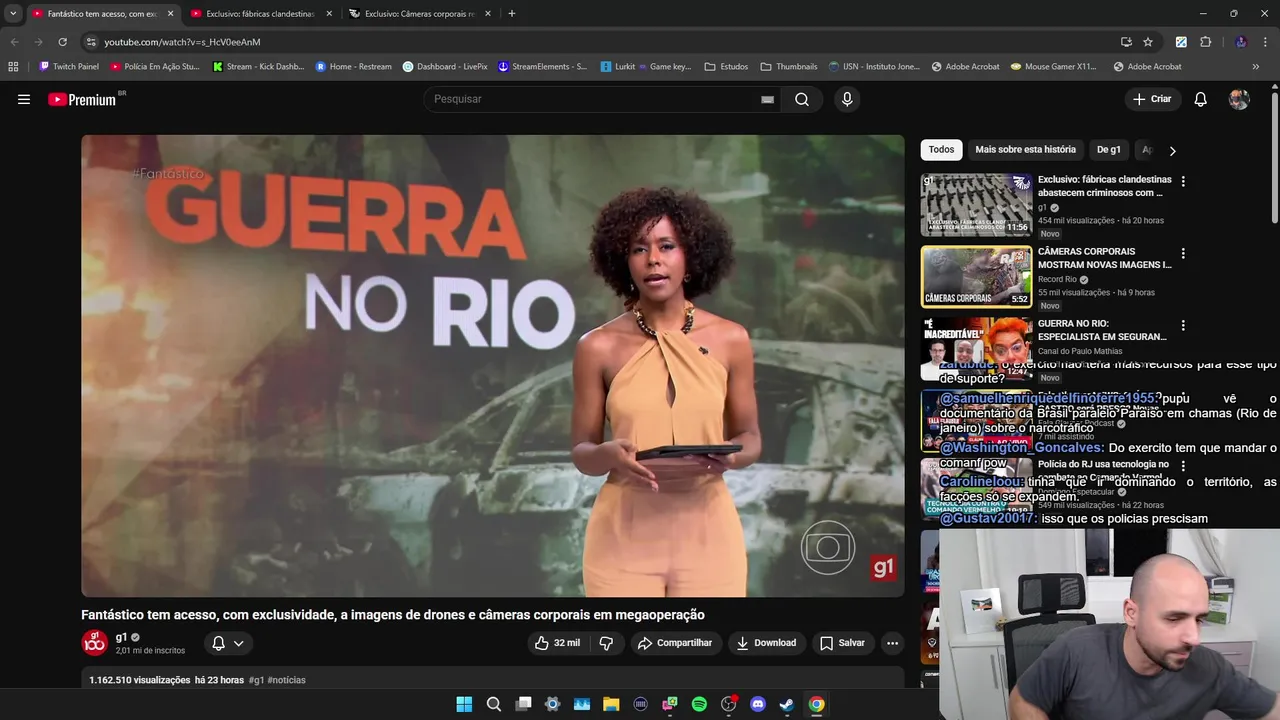The image size is (1280, 720).
Task: Open the Criar create menu
Action: pos(1152,99)
